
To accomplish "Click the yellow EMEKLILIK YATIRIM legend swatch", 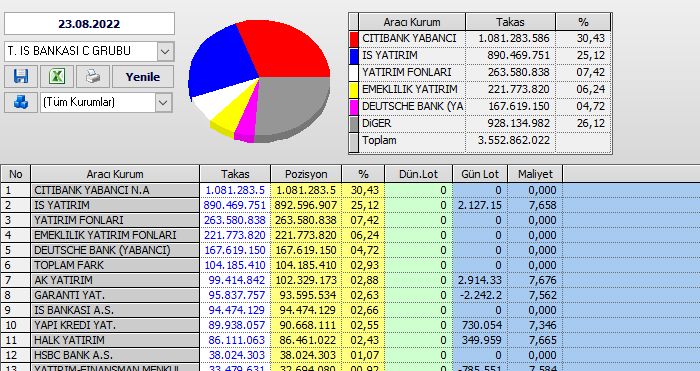I will 354,90.
